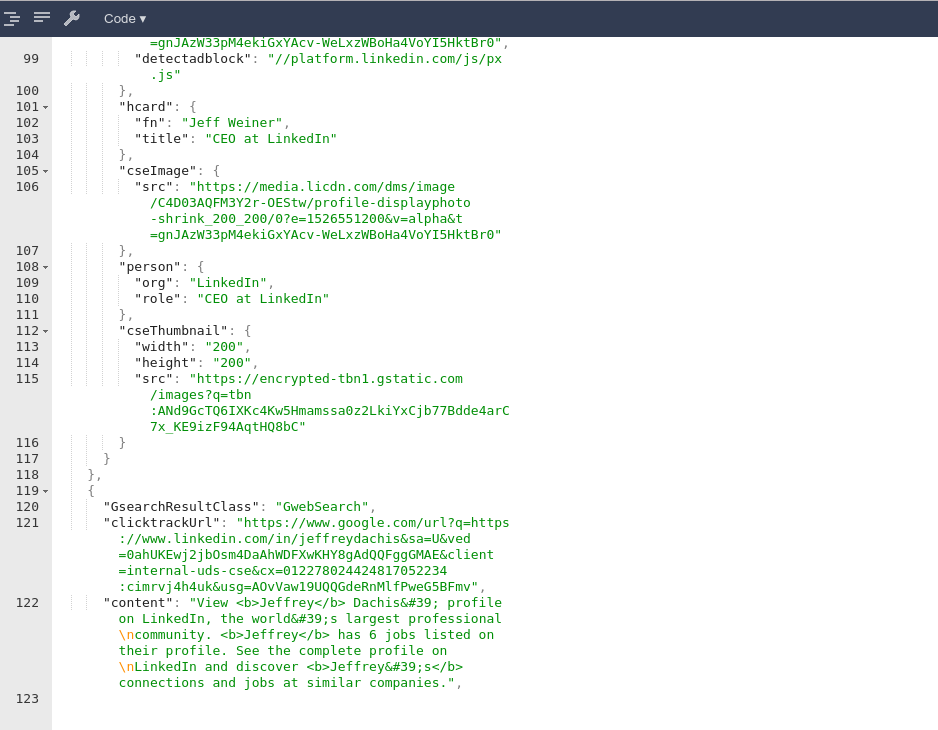Click the platform.linkedin.com/js/px URL value
The width and height of the screenshot is (938, 730).
click(326, 66)
